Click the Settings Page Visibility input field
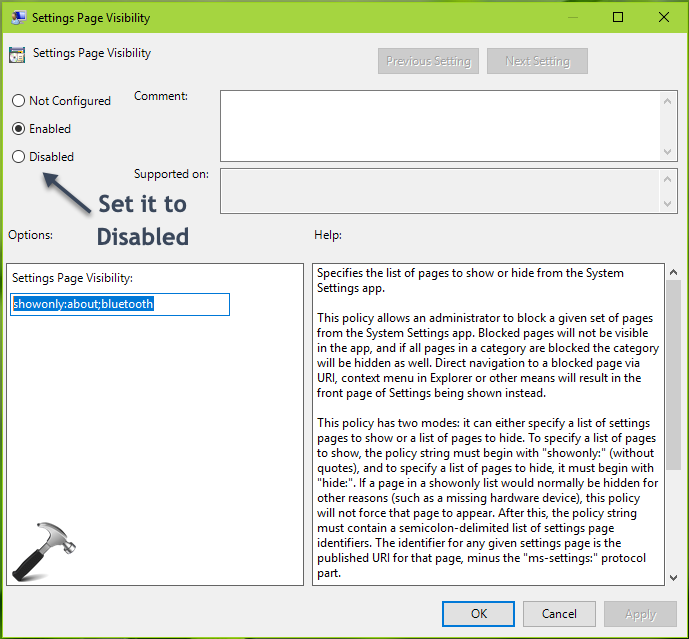Screen dimensions: 689x639 (120, 304)
